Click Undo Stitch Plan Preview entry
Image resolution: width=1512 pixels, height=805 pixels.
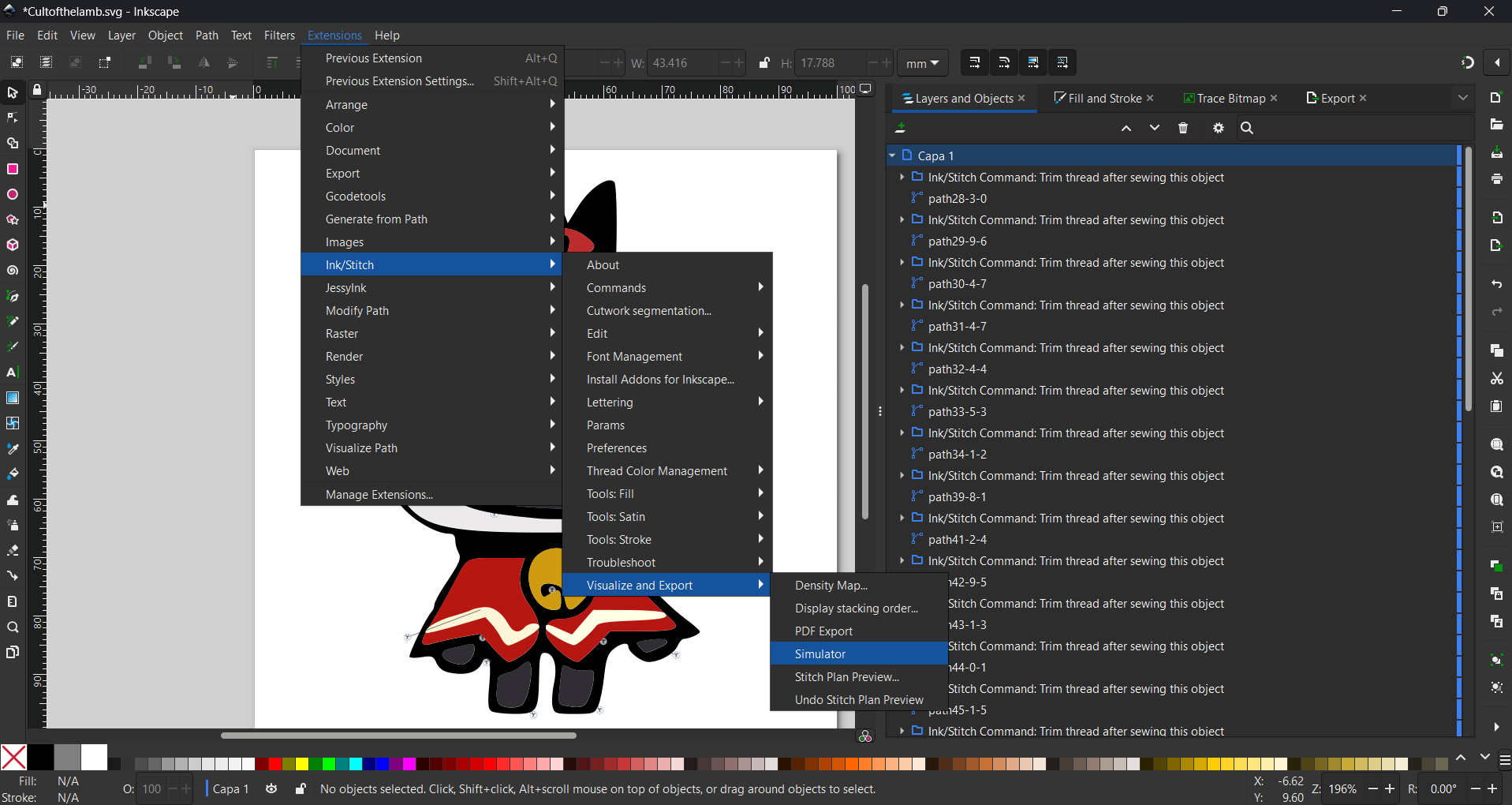[859, 699]
